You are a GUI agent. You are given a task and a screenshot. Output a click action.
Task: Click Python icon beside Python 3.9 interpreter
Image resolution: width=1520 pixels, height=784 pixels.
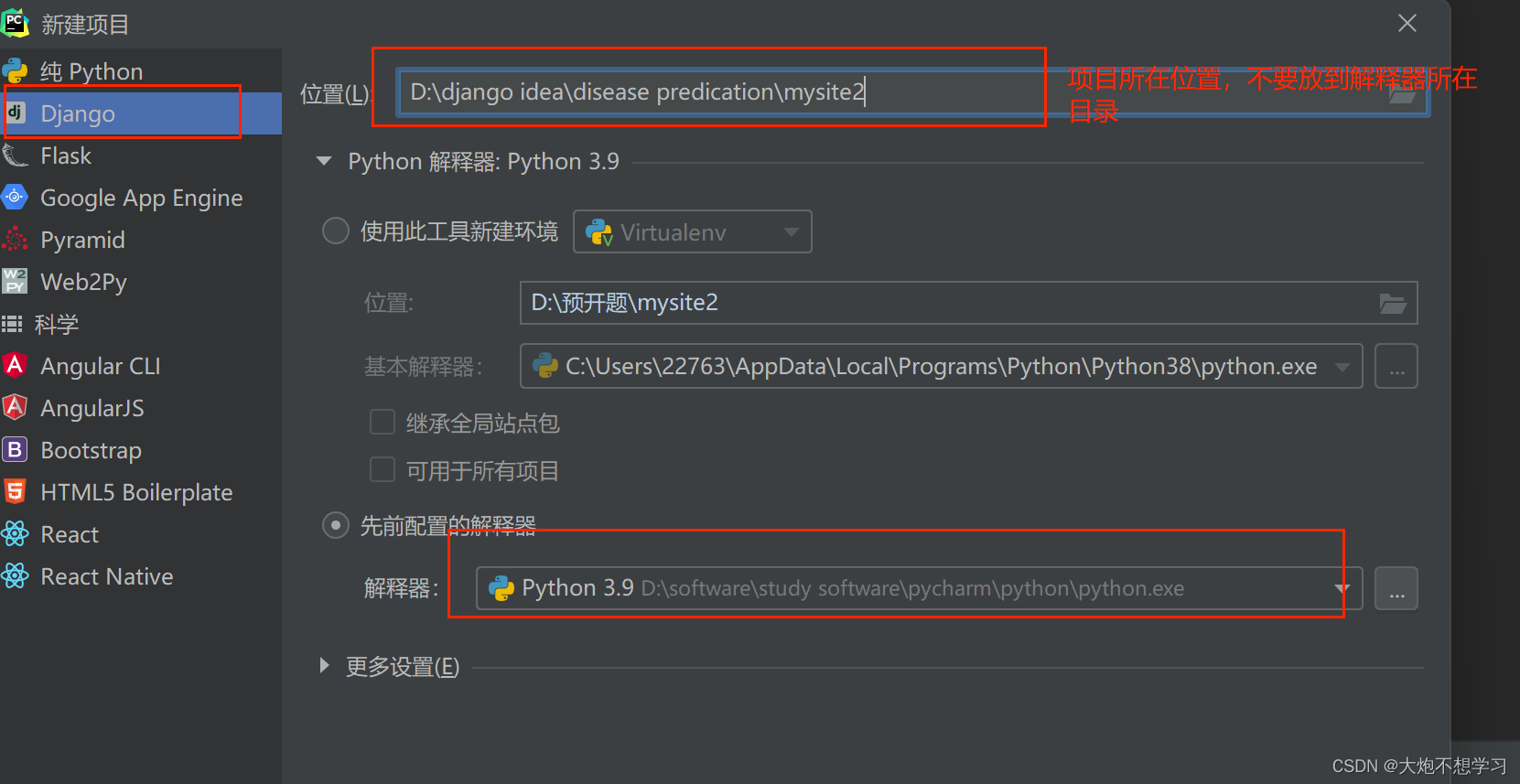coord(501,588)
